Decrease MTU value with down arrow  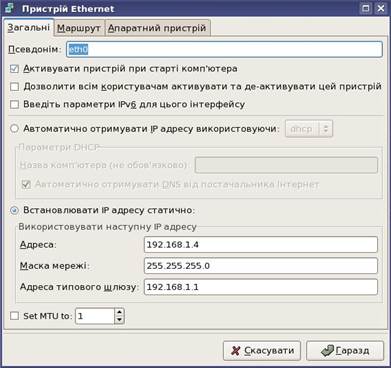tap(119, 320)
